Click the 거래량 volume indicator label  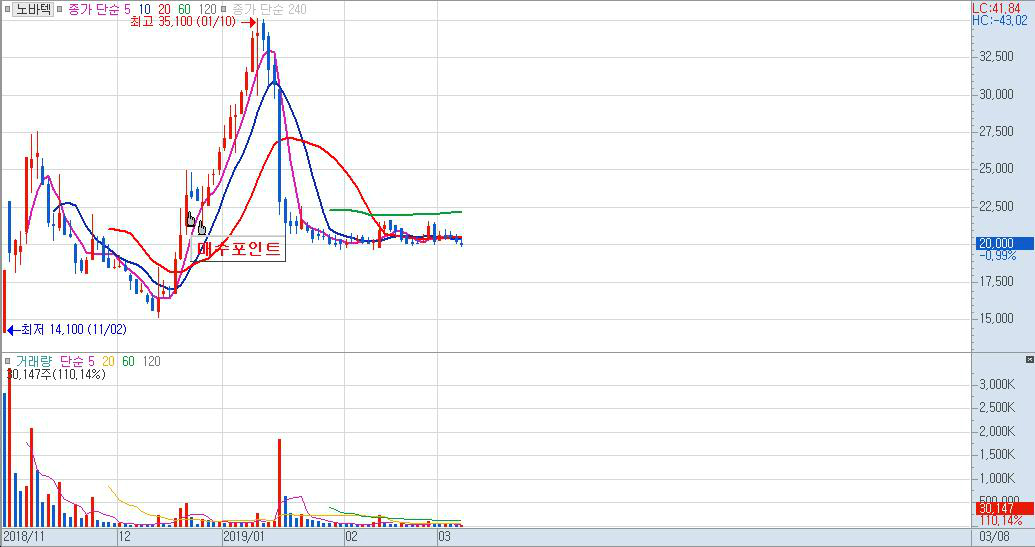[x=34, y=361]
